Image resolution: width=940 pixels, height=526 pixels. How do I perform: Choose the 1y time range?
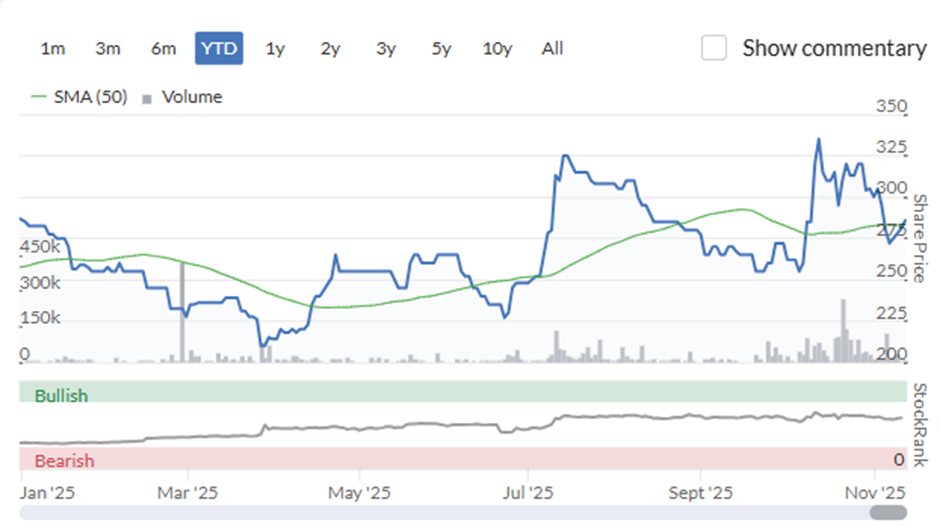tap(275, 49)
